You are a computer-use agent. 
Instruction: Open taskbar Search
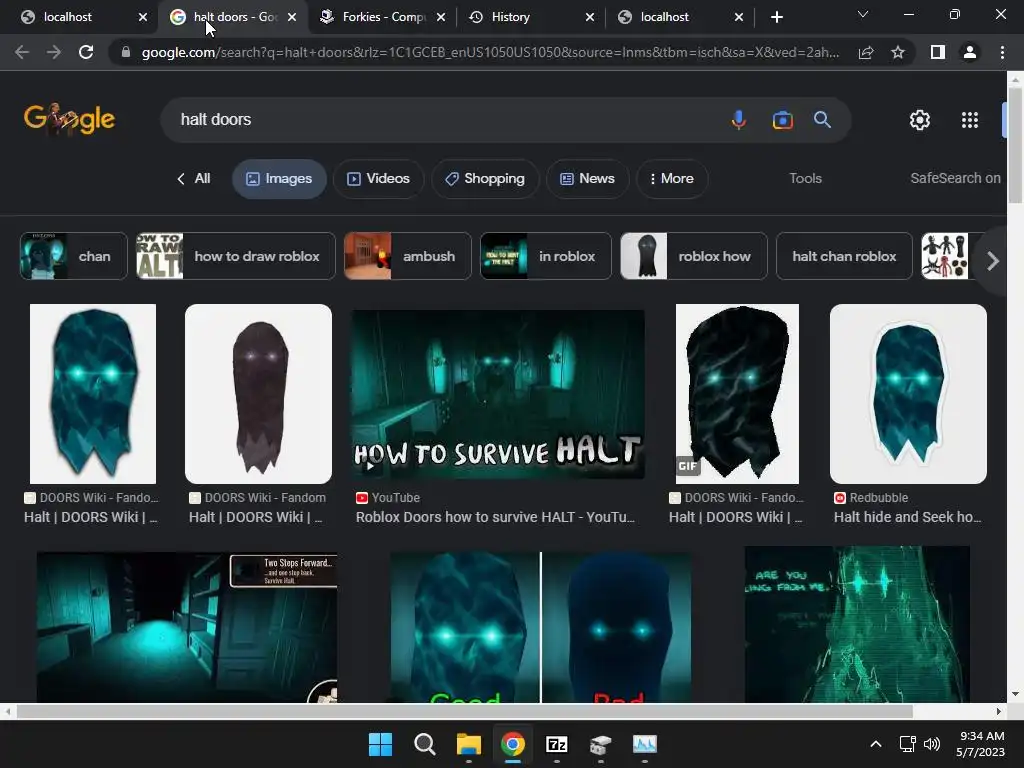(424, 744)
